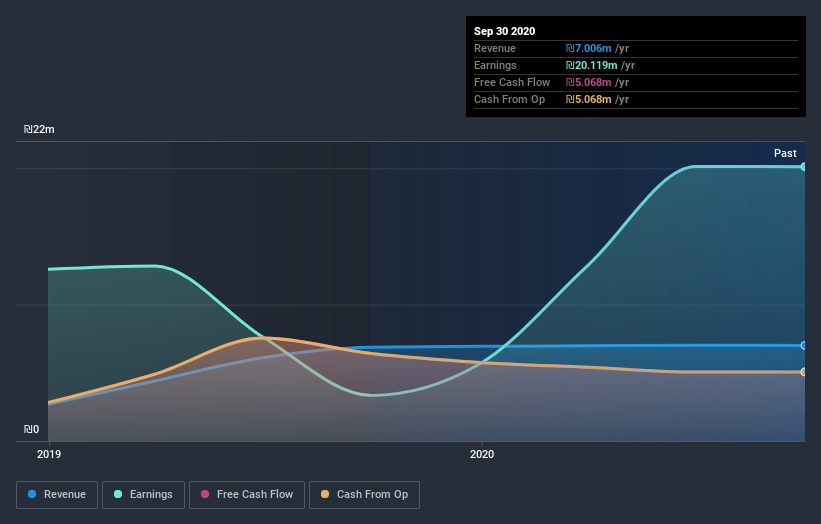Click the ₪0 y-axis label

click(x=31, y=429)
